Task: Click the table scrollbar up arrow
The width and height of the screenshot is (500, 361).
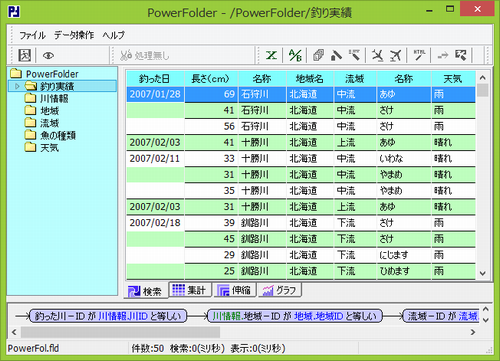Action: pyautogui.click(x=483, y=78)
